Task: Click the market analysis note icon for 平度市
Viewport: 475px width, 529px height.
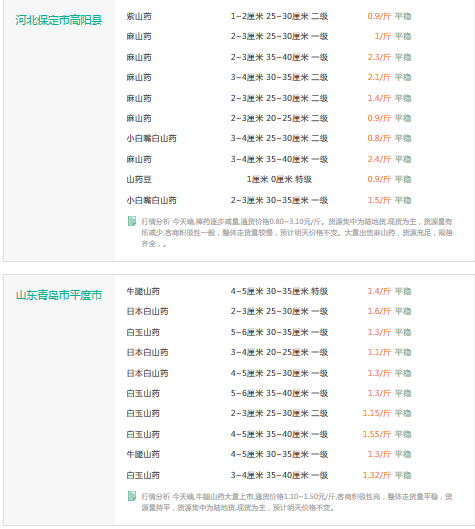Action: coord(132,496)
